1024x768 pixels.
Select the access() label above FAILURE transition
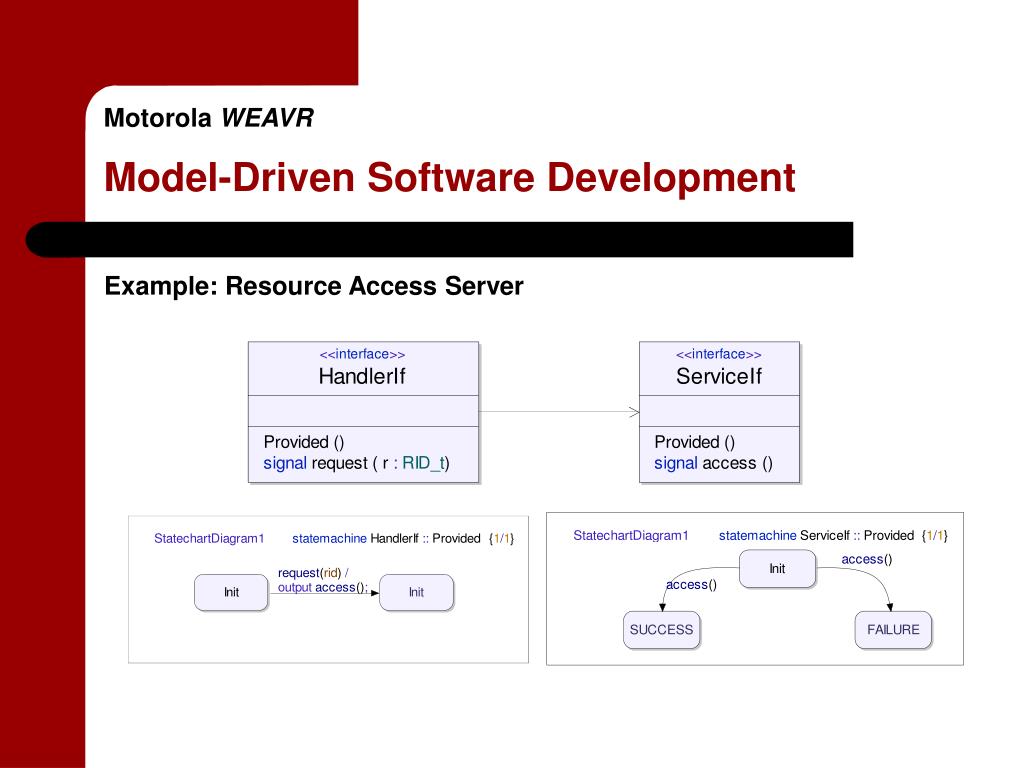click(867, 559)
